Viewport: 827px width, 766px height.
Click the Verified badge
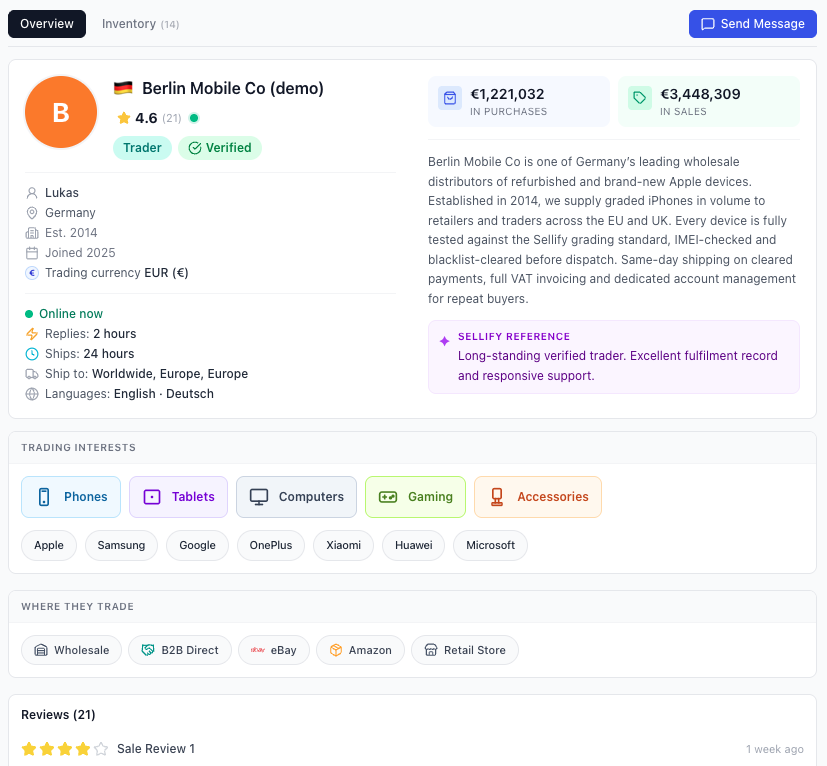(220, 148)
